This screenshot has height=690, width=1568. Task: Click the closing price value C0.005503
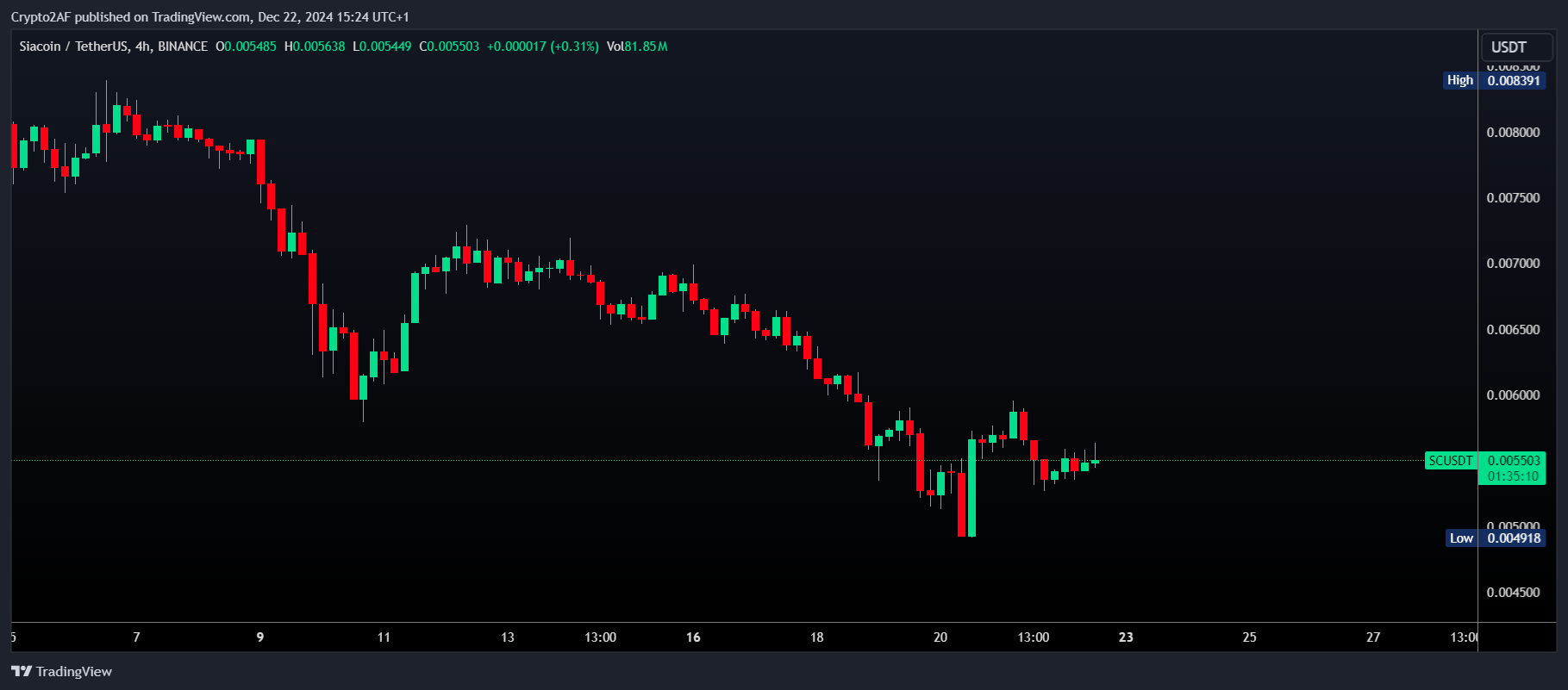tap(449, 47)
